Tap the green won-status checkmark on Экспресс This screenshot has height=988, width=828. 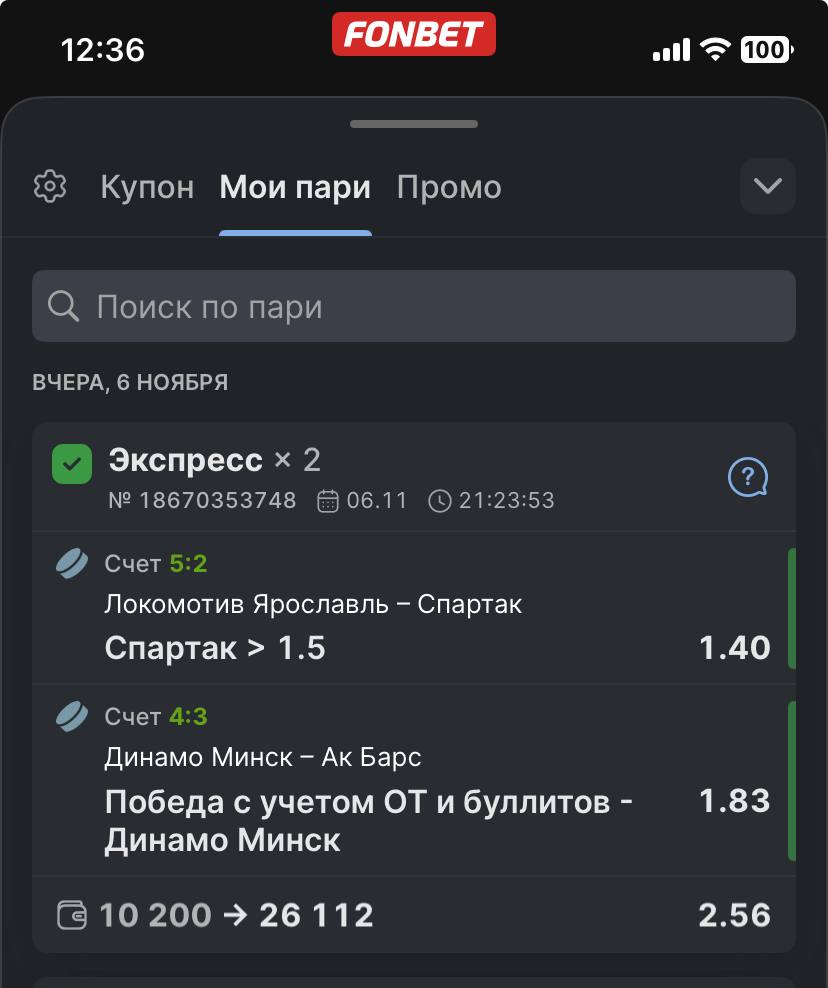click(x=72, y=464)
